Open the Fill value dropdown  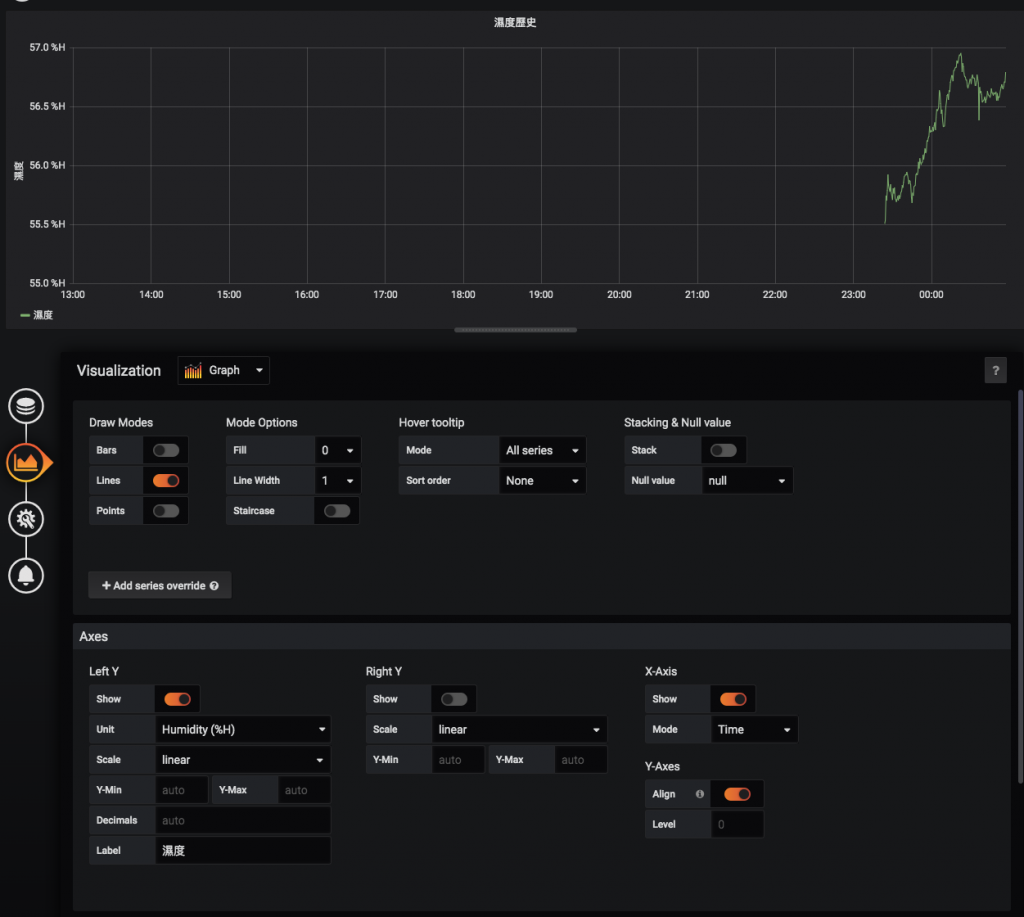coord(338,450)
